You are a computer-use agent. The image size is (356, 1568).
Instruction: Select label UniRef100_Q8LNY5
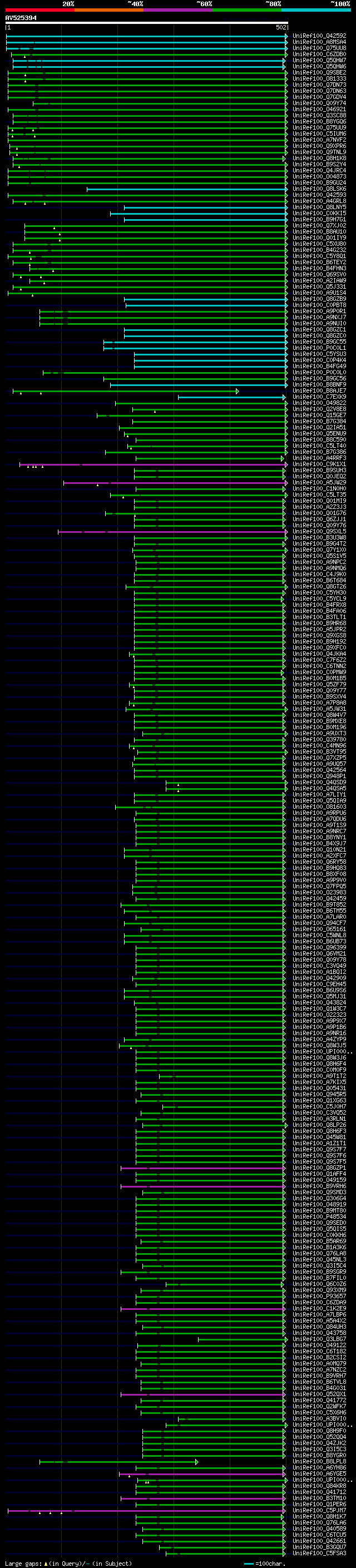tap(319, 207)
